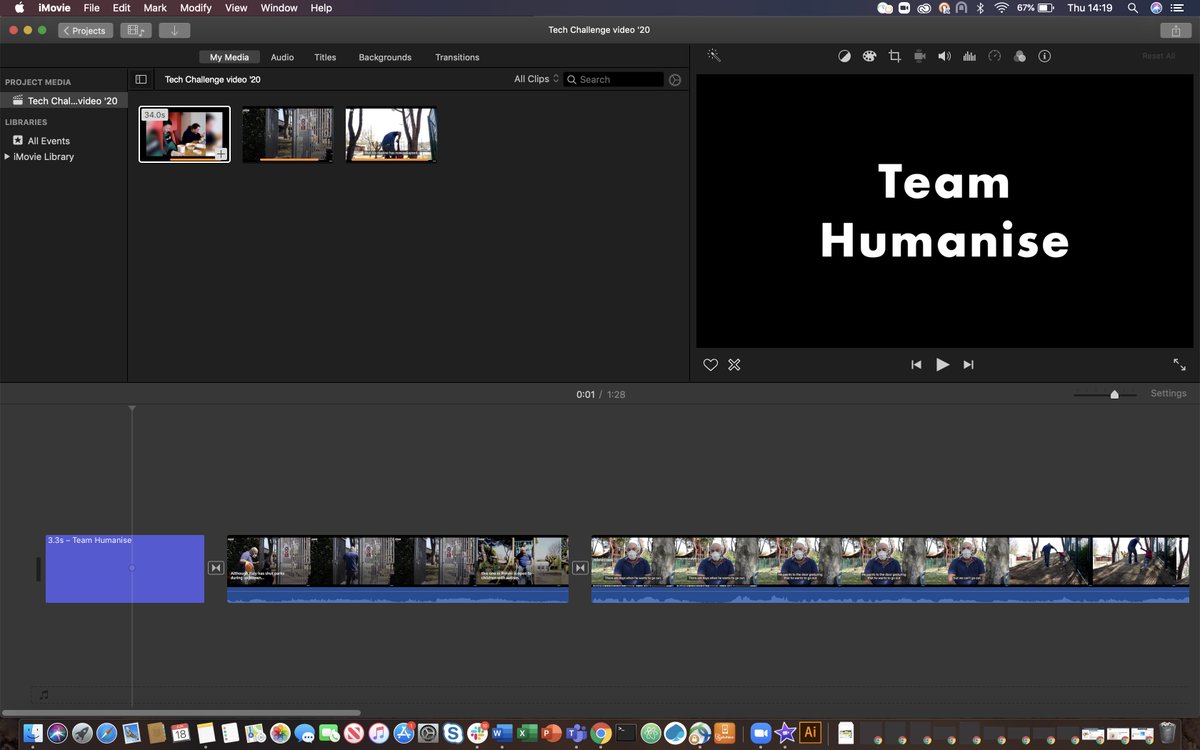This screenshot has width=1200, height=750.
Task: Go back to Projects
Action: tap(85, 31)
